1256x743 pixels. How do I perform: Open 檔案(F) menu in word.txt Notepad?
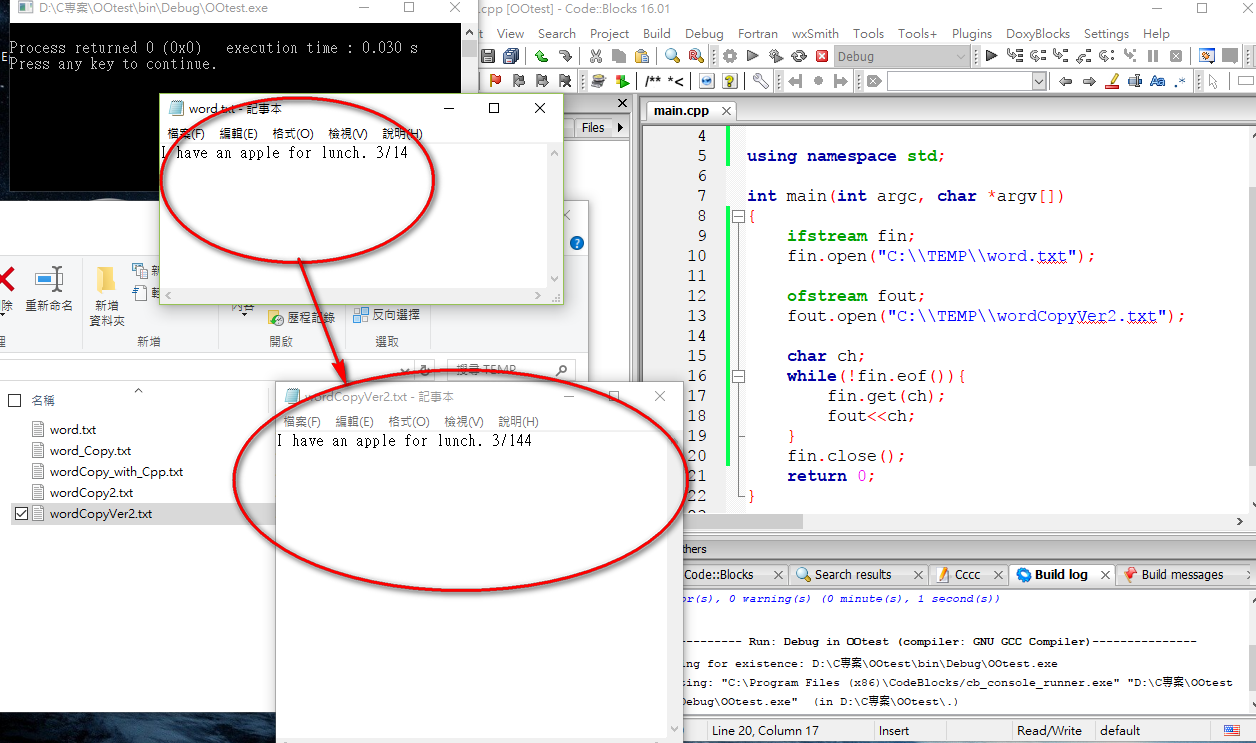click(x=186, y=134)
